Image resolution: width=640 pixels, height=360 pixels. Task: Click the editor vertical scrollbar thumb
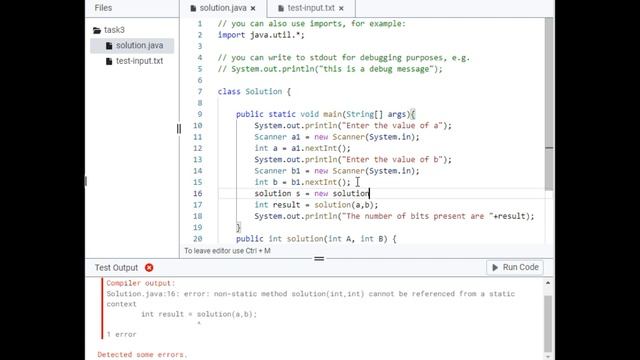click(x=549, y=104)
